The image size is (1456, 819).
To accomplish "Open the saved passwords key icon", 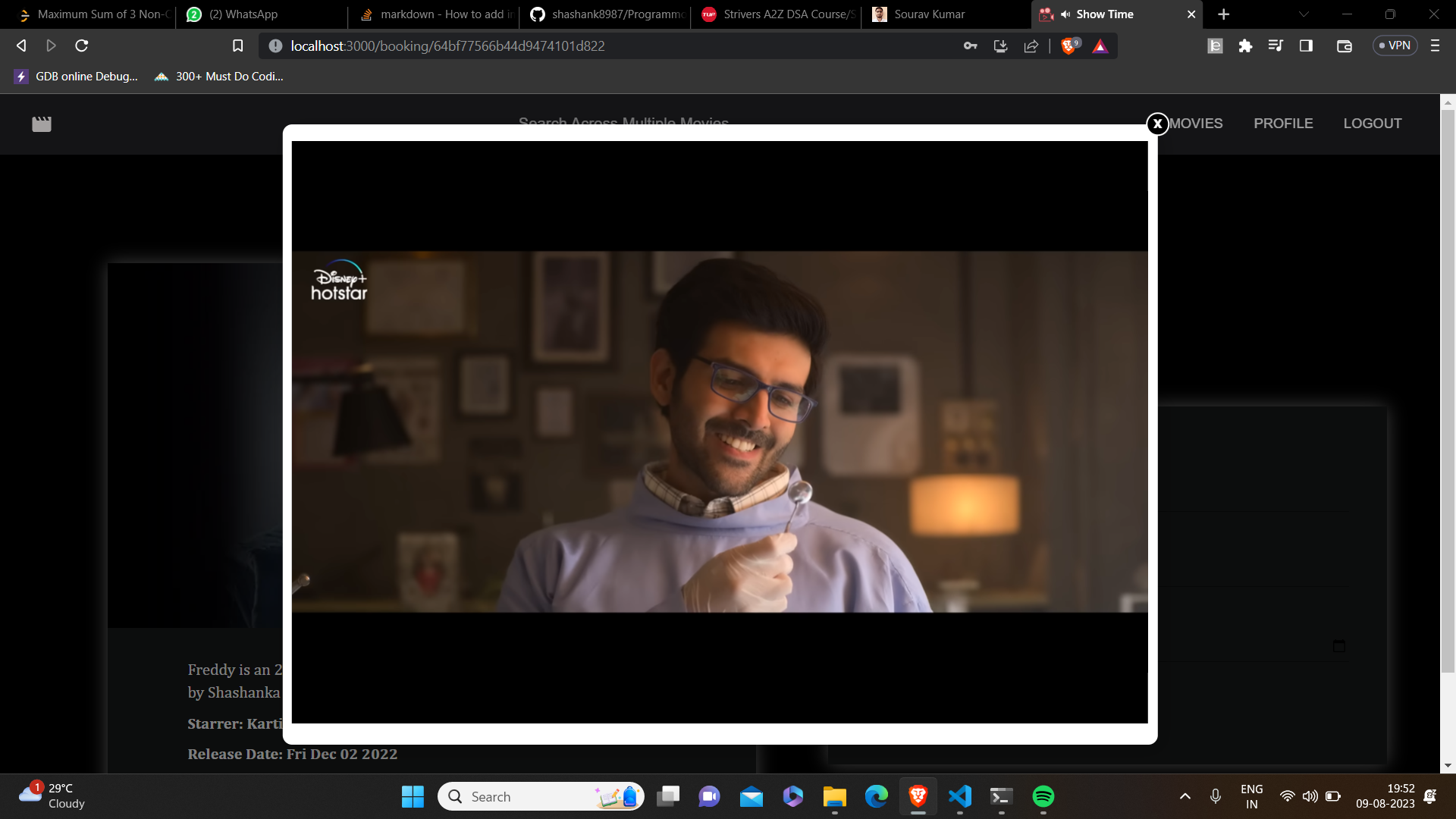I will click(x=970, y=46).
